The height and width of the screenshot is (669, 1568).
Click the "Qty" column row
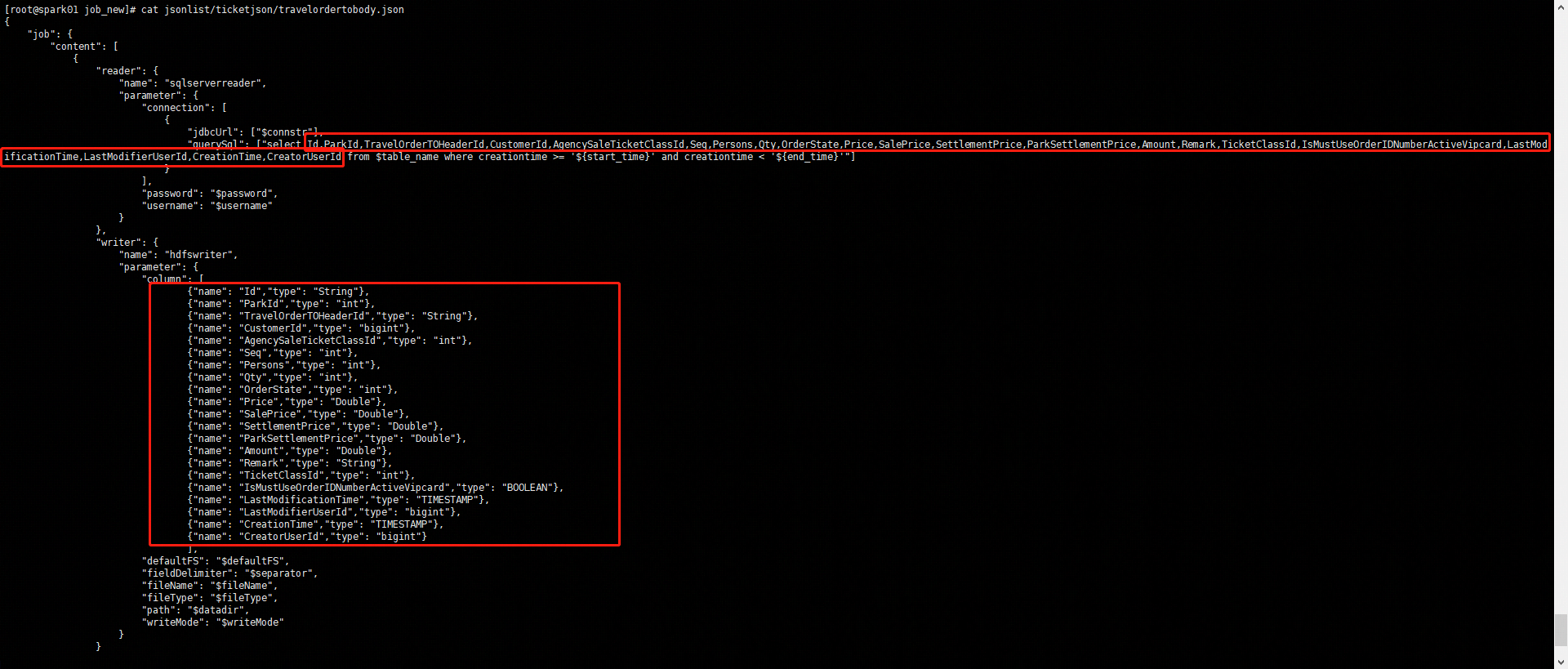(273, 377)
